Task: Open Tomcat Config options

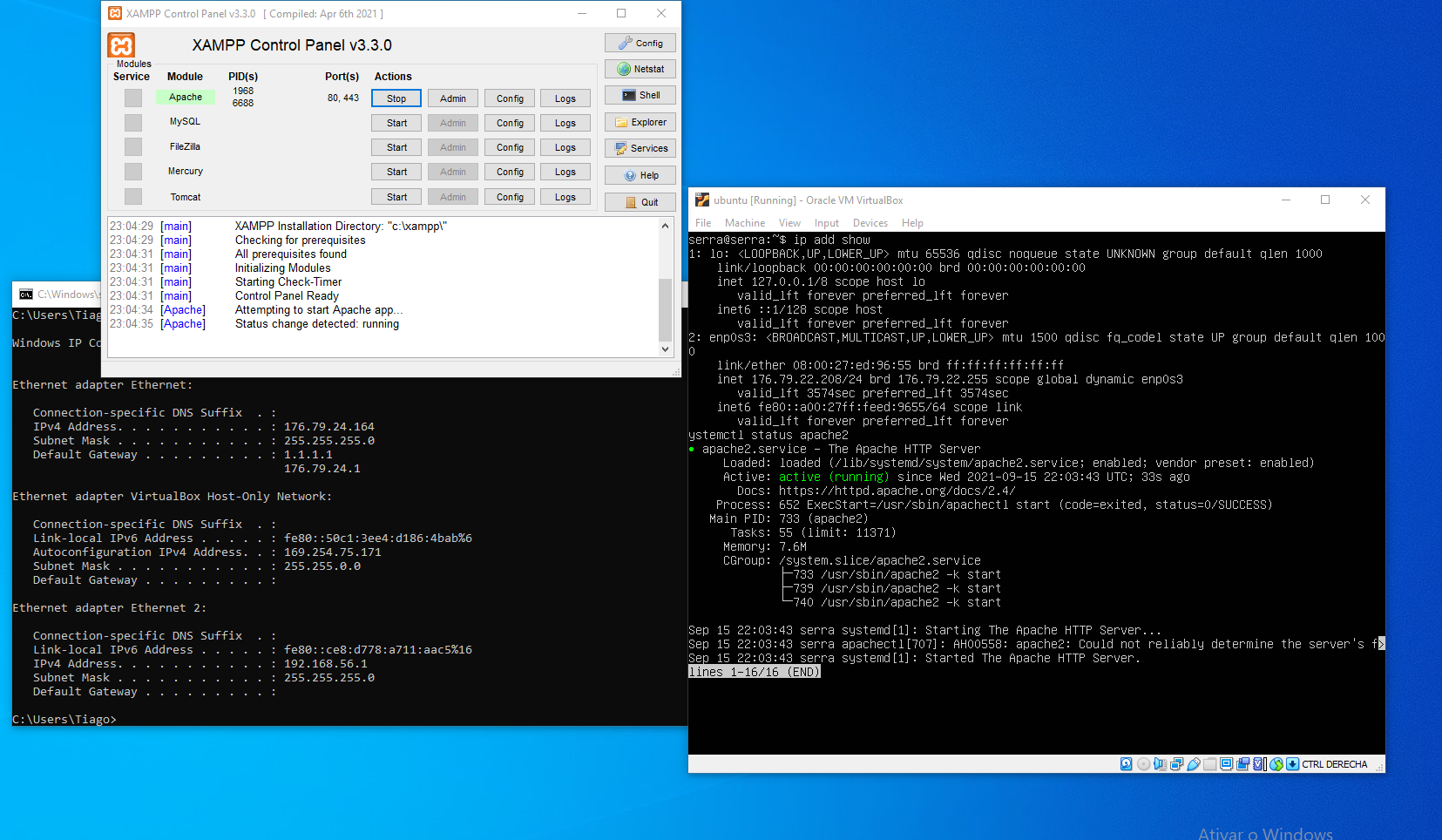Action: (510, 197)
